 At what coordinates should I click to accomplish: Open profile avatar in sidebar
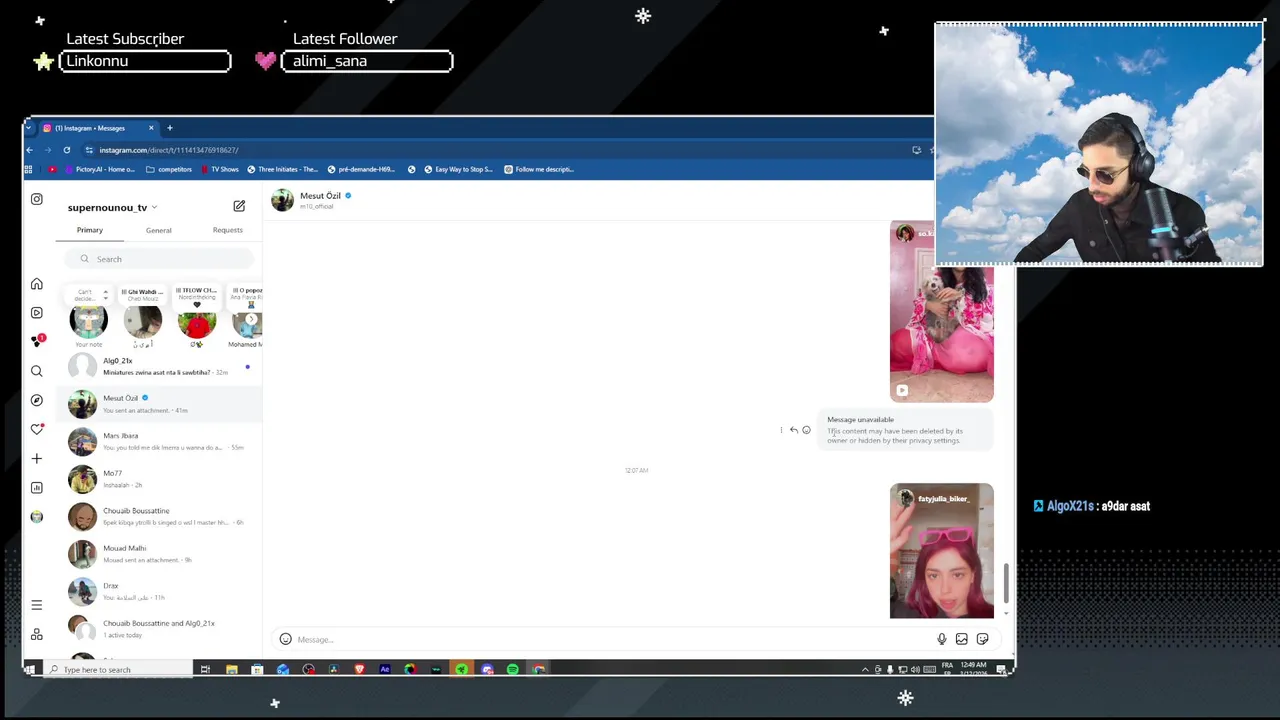tap(37, 517)
